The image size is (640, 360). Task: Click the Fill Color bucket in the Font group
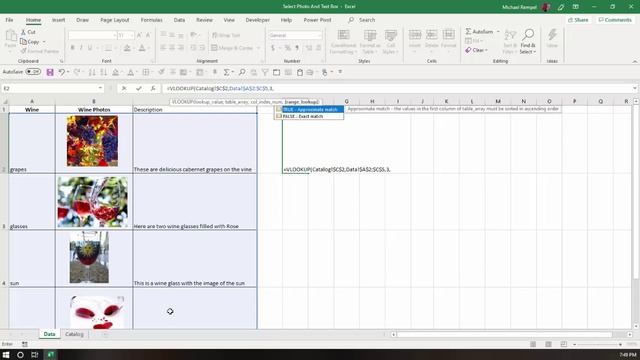pos(127,48)
